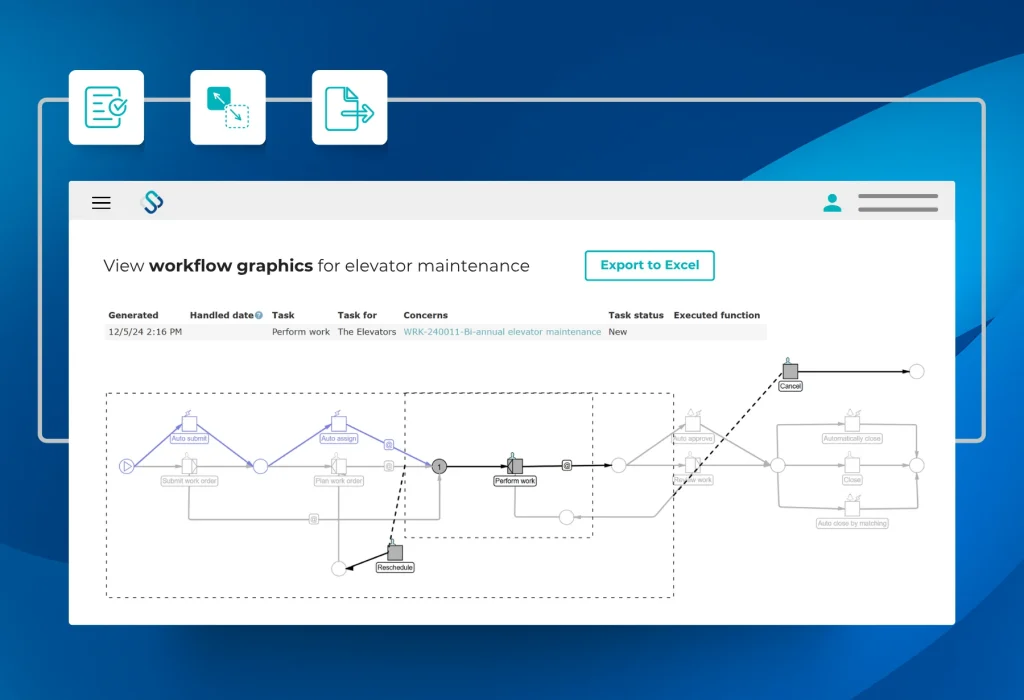Open the hamburger menu
This screenshot has height=700, width=1024.
coord(101,203)
